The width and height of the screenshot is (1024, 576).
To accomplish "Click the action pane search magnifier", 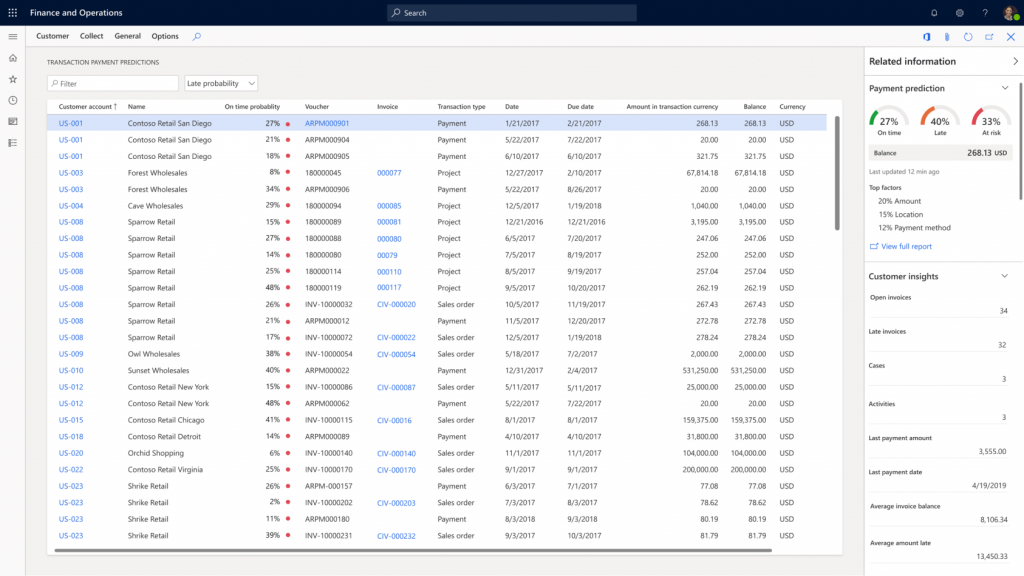I will [x=197, y=36].
